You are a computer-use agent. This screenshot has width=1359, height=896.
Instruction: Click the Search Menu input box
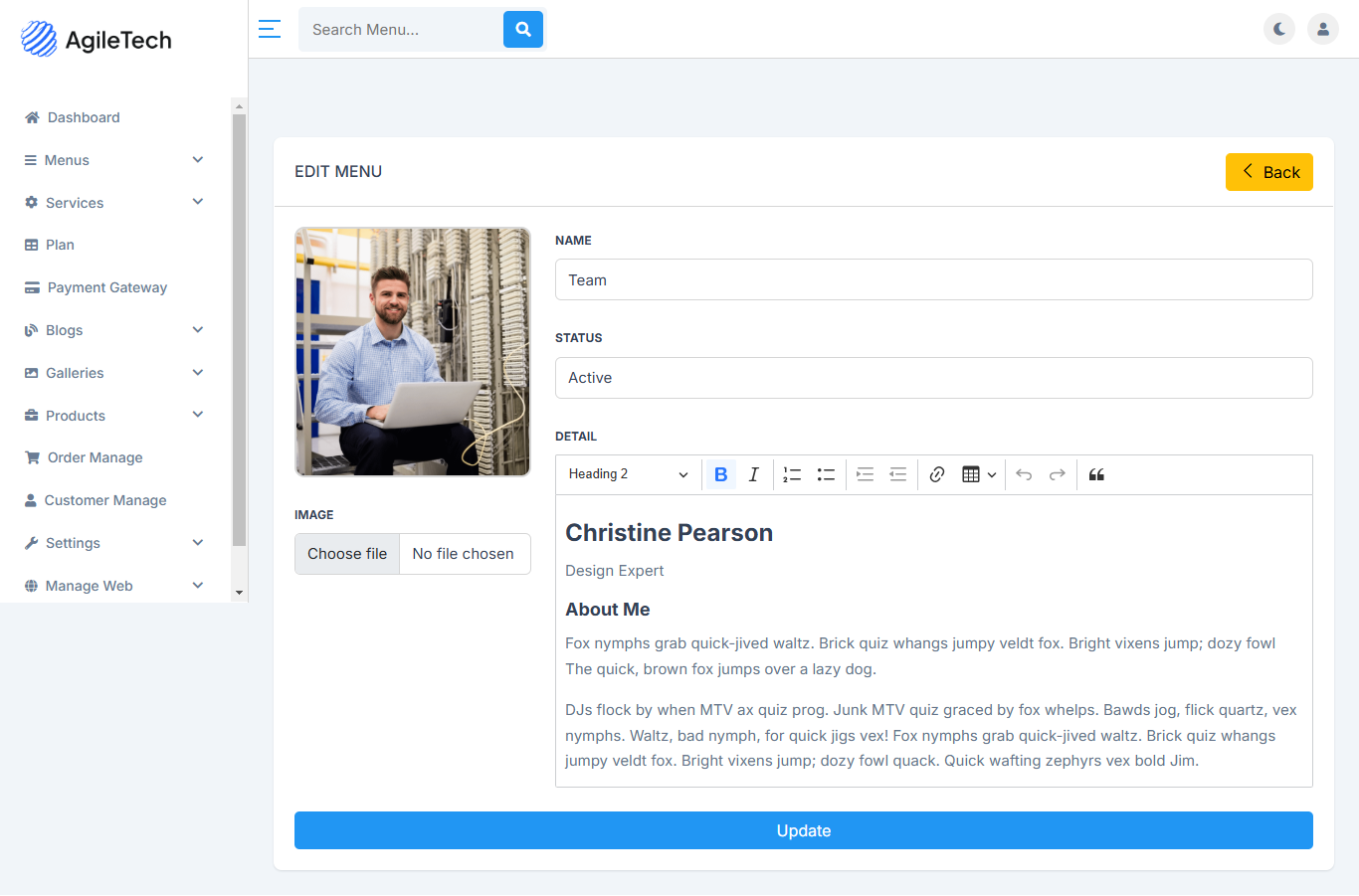402,30
